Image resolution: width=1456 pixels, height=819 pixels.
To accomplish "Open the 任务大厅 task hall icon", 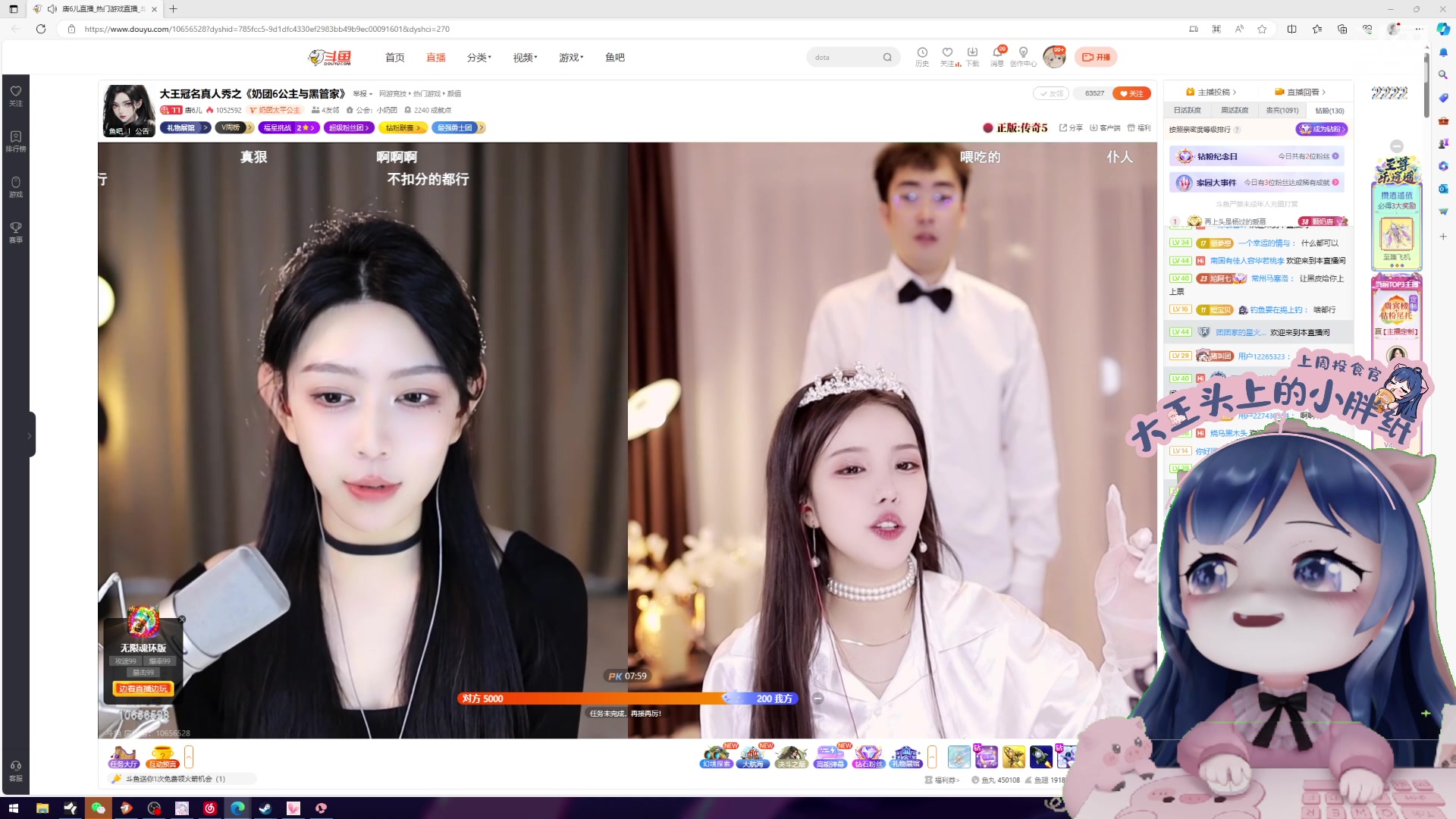I will [124, 756].
